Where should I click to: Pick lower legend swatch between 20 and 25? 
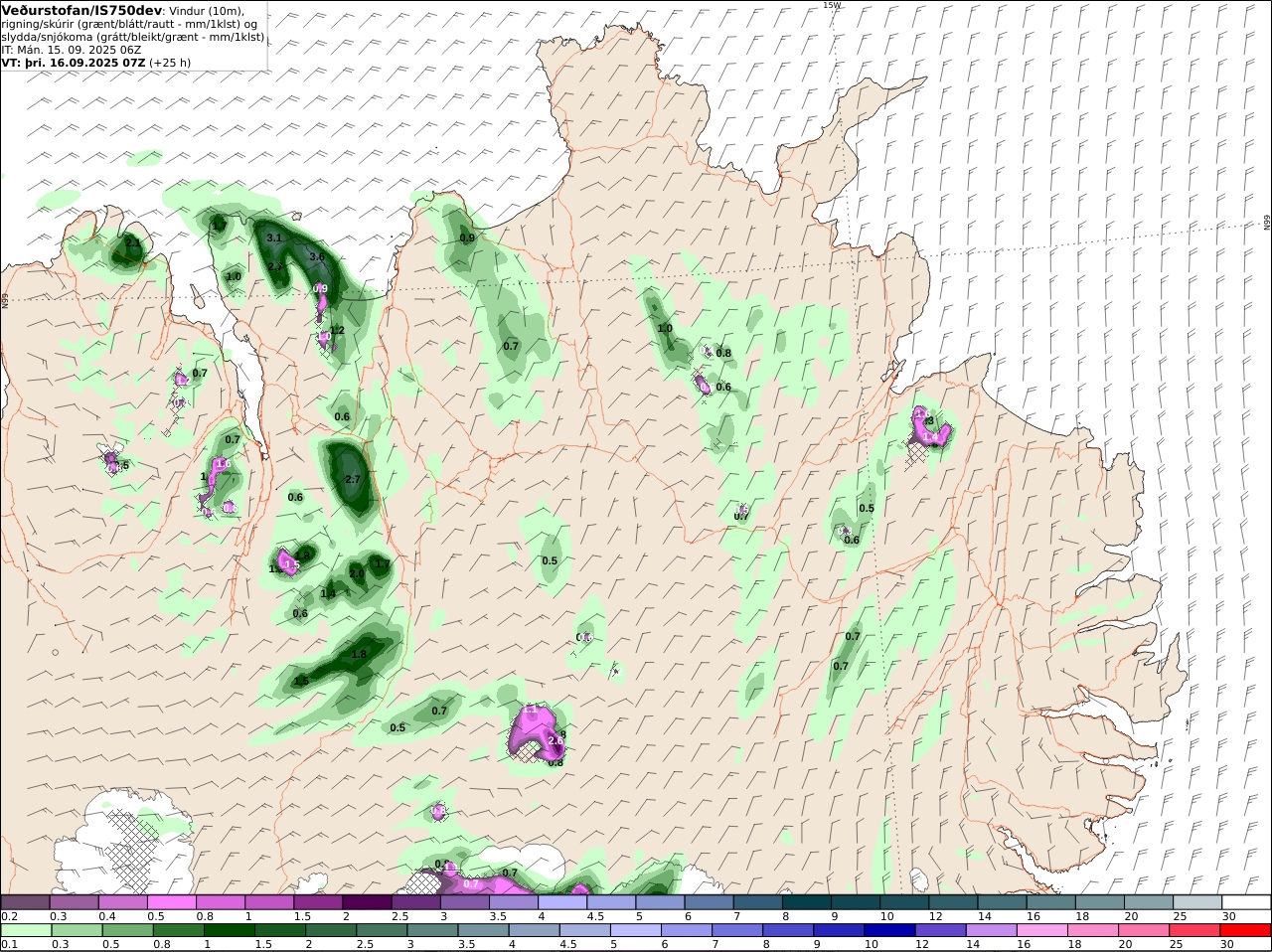1146,930
